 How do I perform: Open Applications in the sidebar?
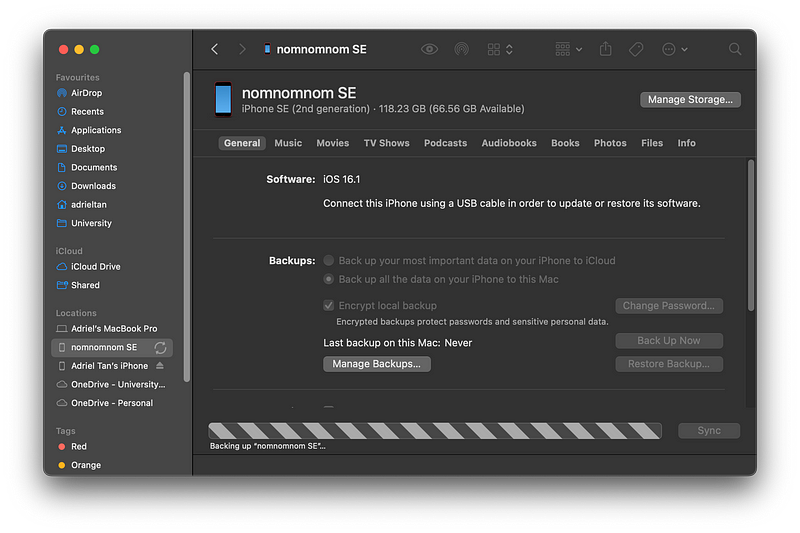112,130
